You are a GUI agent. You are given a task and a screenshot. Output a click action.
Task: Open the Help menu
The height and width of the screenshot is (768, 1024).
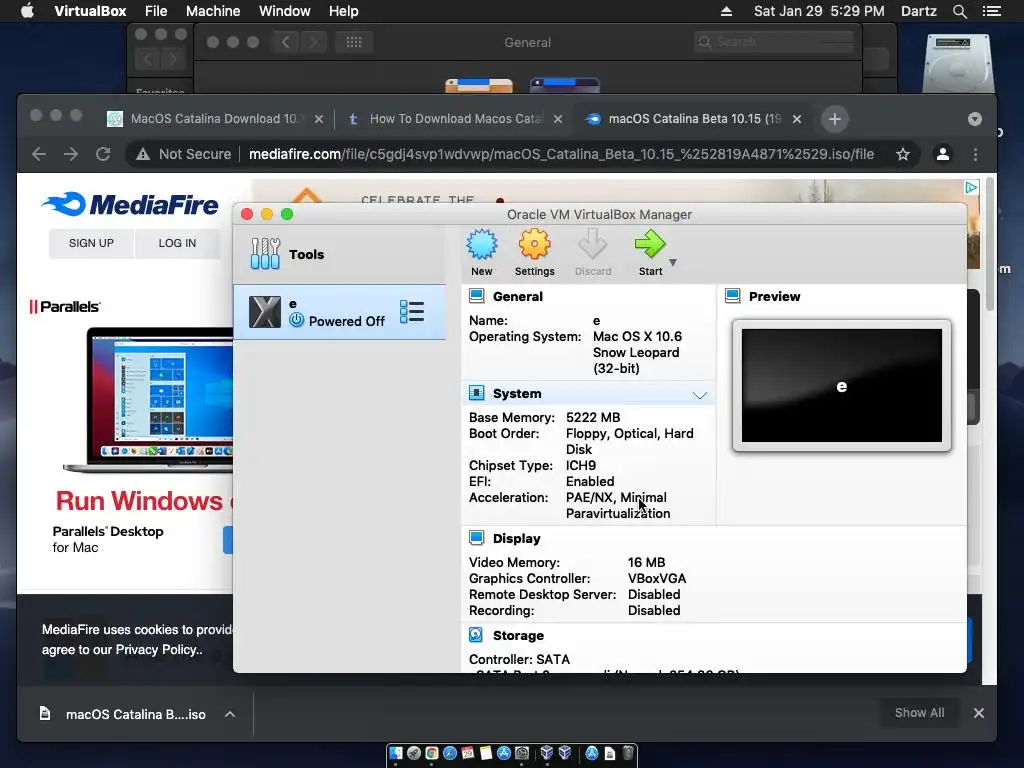[x=344, y=11]
